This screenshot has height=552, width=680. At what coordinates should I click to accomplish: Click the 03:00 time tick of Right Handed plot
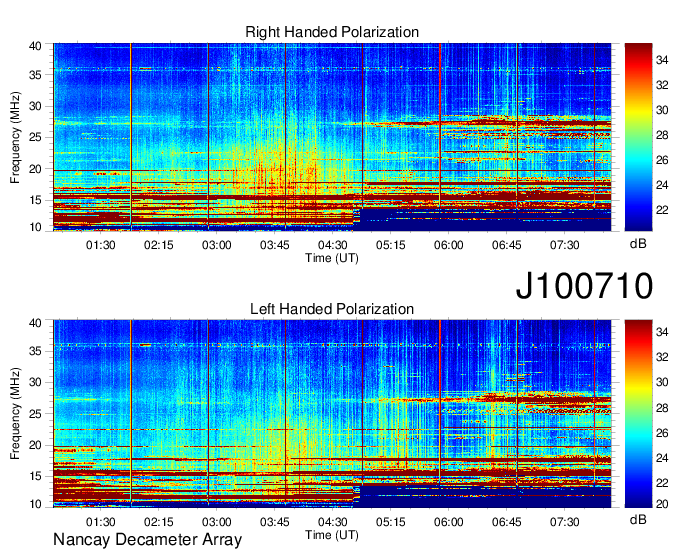pyautogui.click(x=216, y=245)
